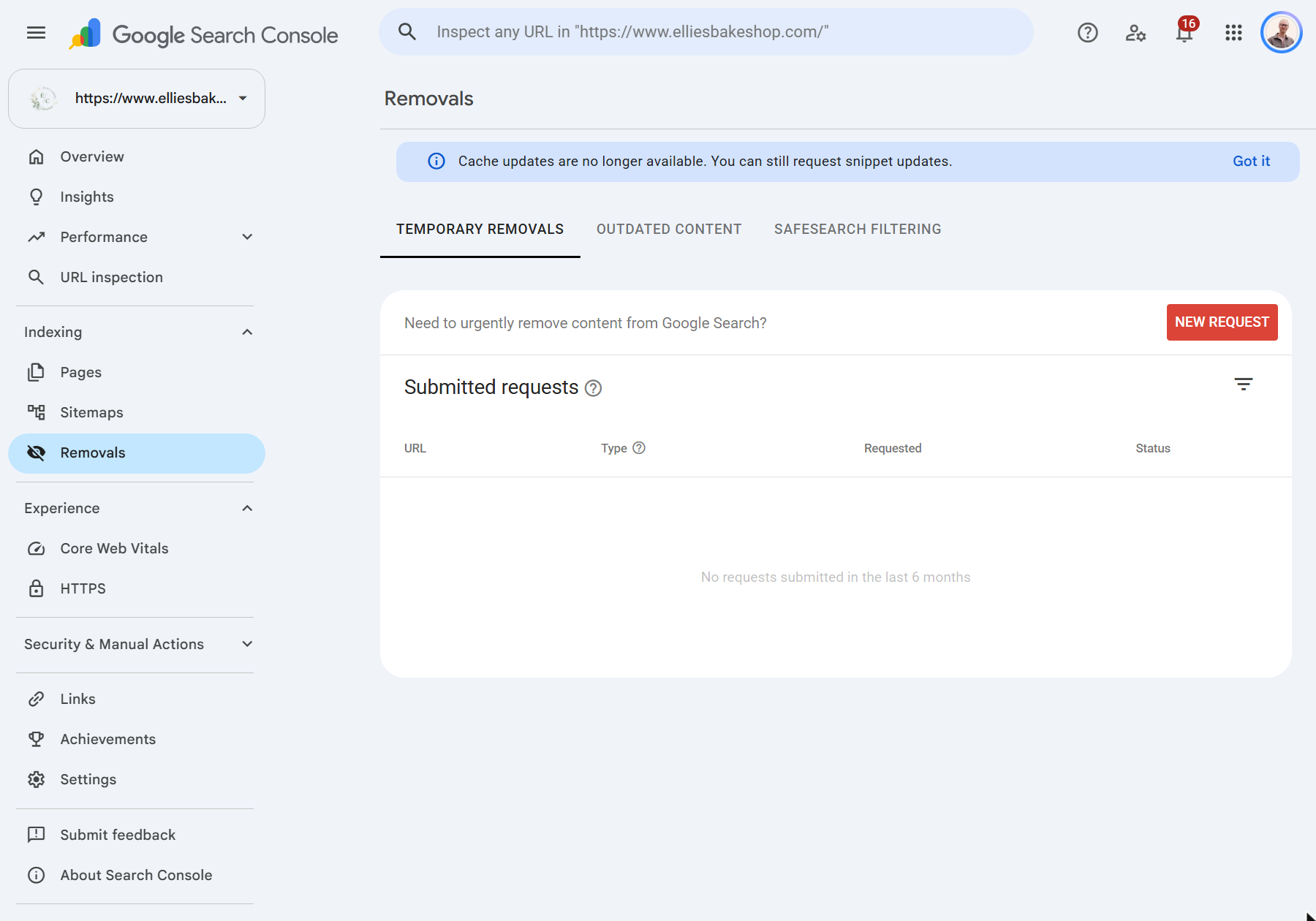1316x921 pixels.
Task: Open Core Web Vitals report
Action: click(x=137, y=548)
